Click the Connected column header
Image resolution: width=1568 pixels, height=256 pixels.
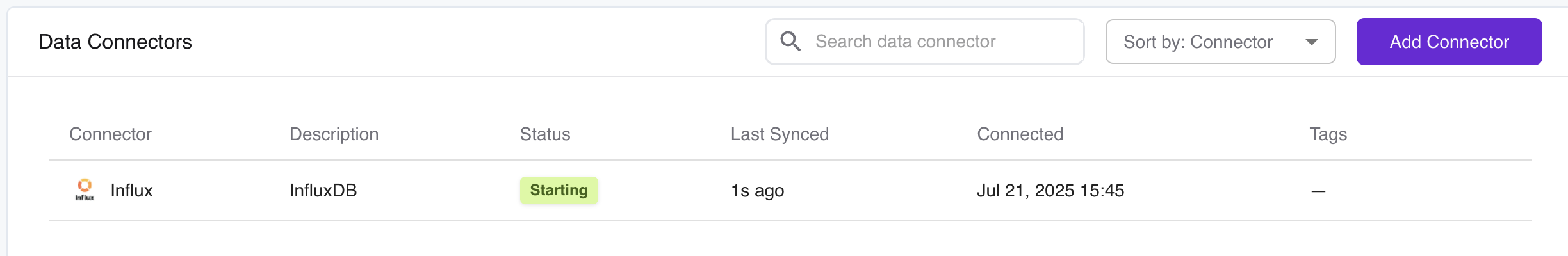click(x=1020, y=134)
